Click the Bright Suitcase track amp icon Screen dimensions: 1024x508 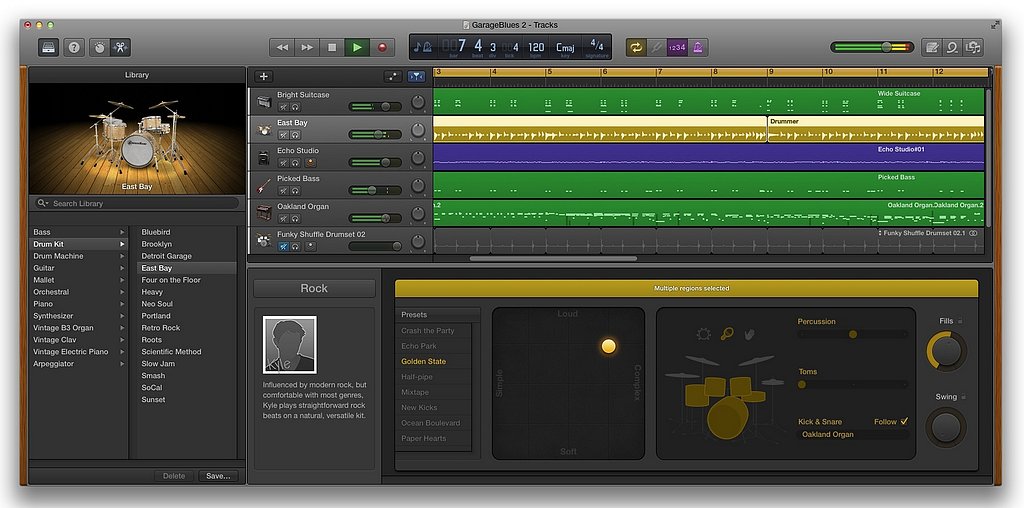point(264,103)
